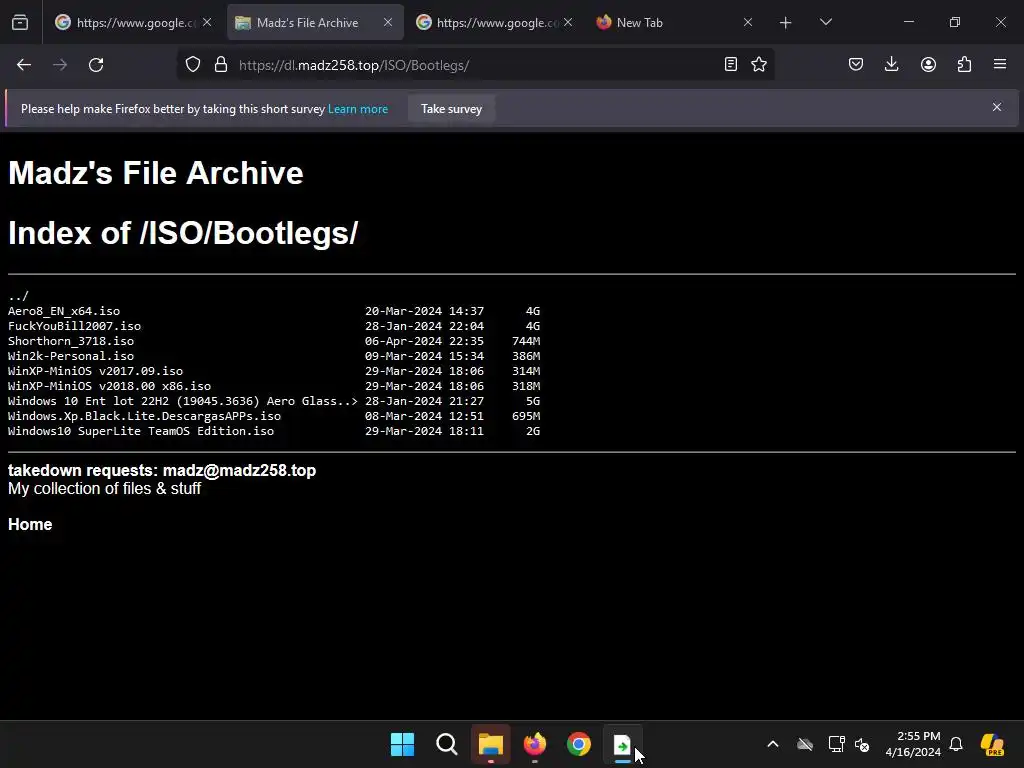Select Madz's File Archive tab
The image size is (1024, 768).
[315, 22]
